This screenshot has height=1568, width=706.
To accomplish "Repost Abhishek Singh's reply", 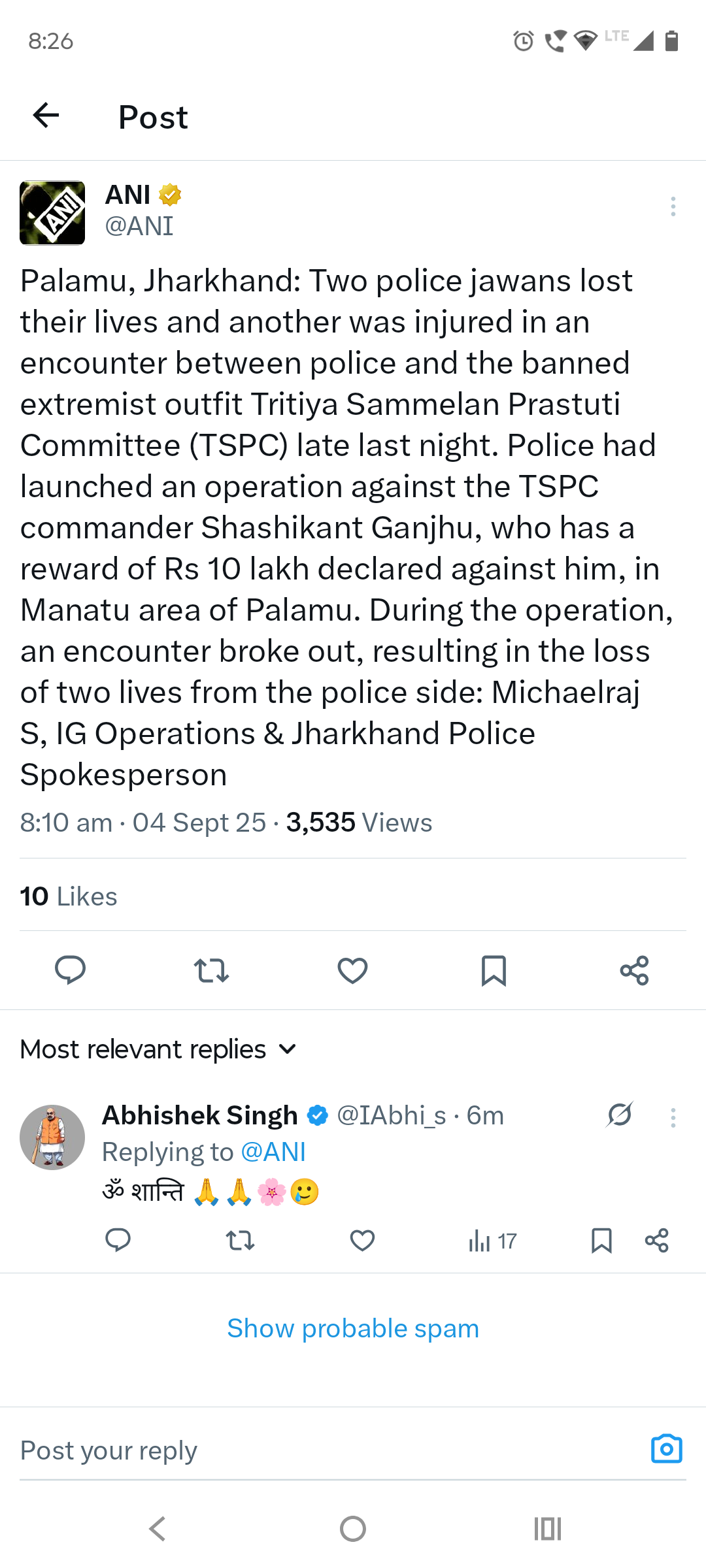I will pos(240,1240).
